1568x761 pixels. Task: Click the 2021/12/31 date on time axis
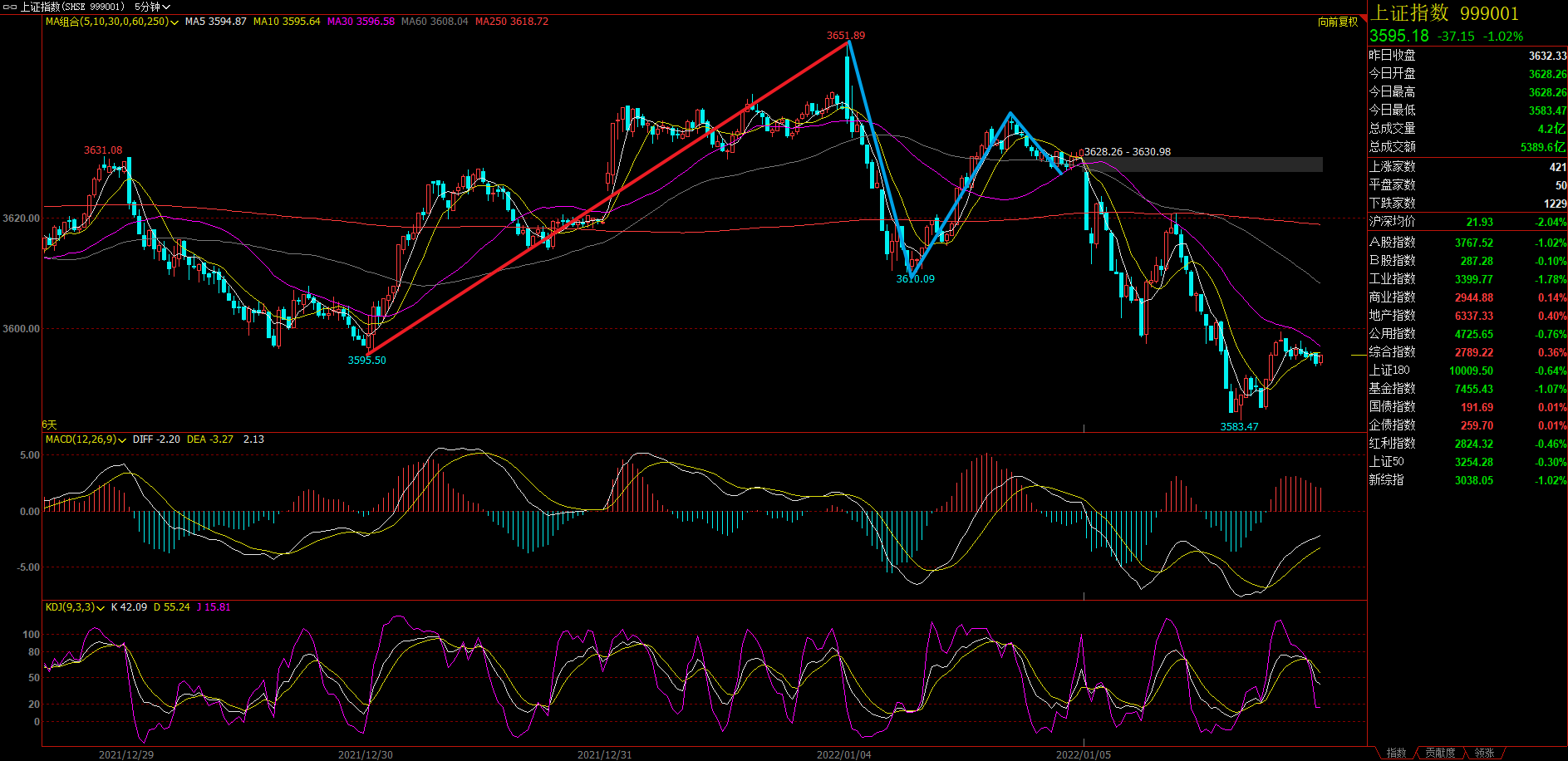pos(605,754)
